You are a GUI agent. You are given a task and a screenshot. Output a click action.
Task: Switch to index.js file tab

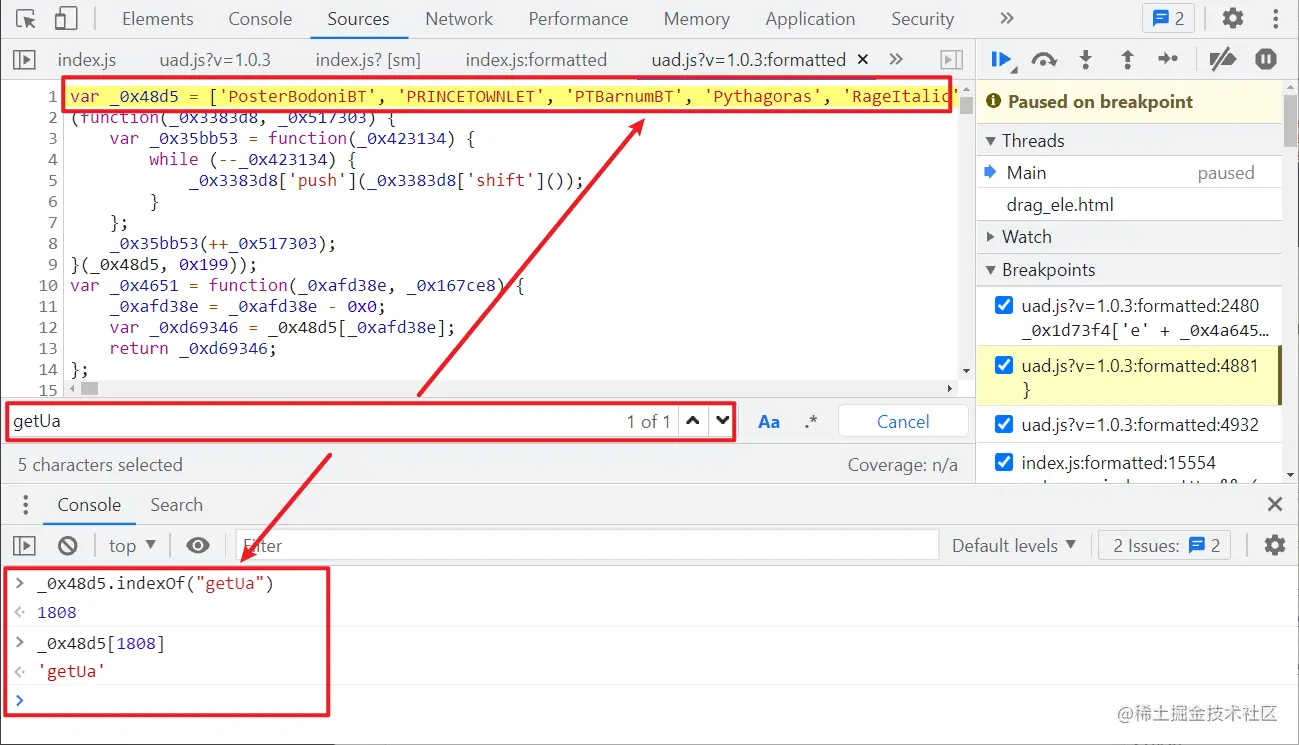87,60
